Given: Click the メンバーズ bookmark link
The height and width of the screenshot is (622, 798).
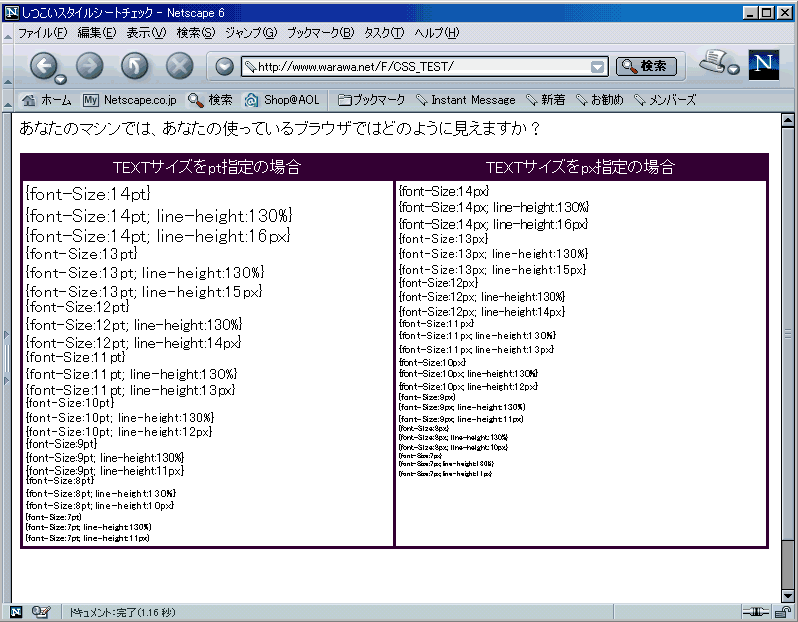Looking at the screenshot, I should (x=665, y=100).
